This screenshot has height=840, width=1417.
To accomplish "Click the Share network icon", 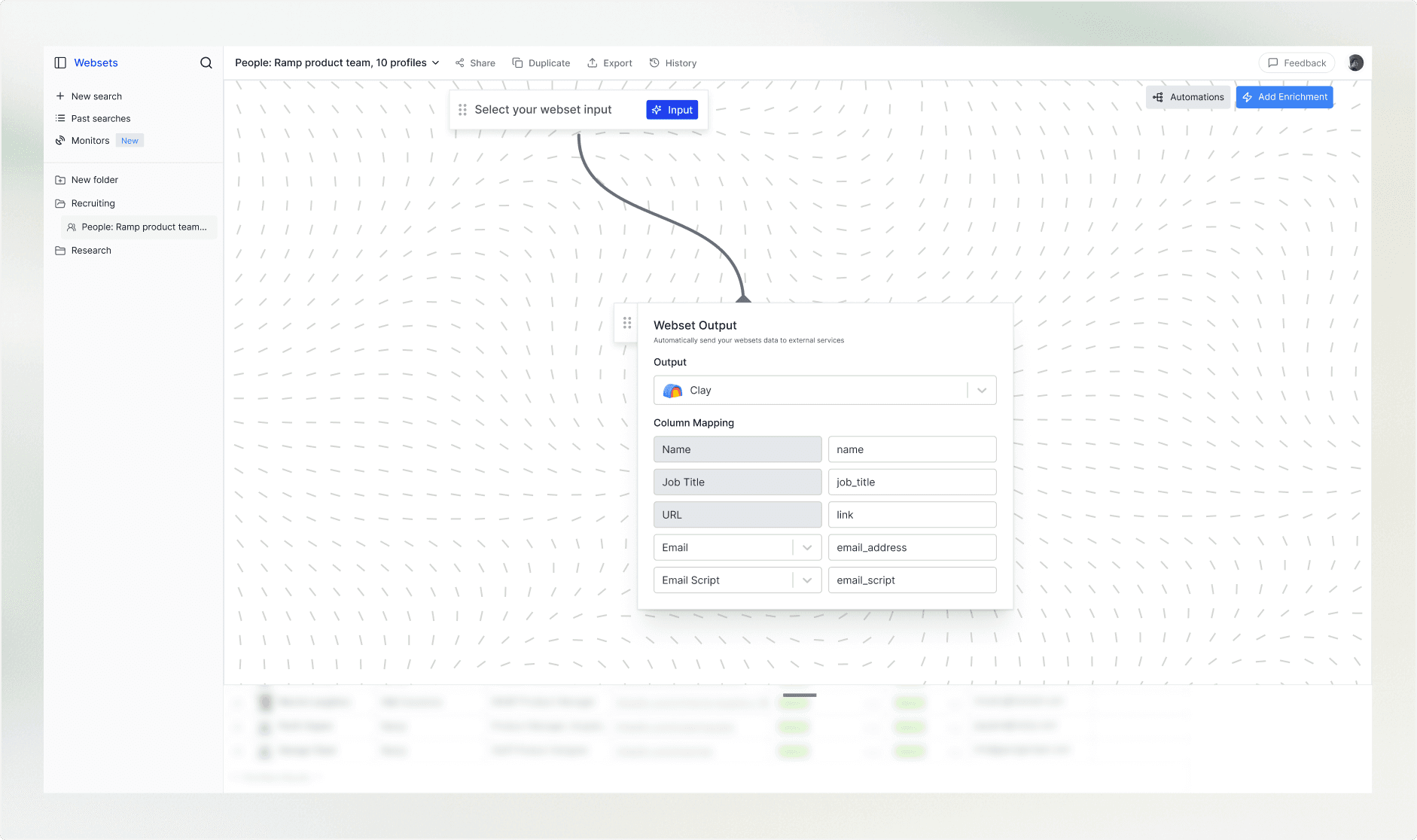I will (x=459, y=63).
